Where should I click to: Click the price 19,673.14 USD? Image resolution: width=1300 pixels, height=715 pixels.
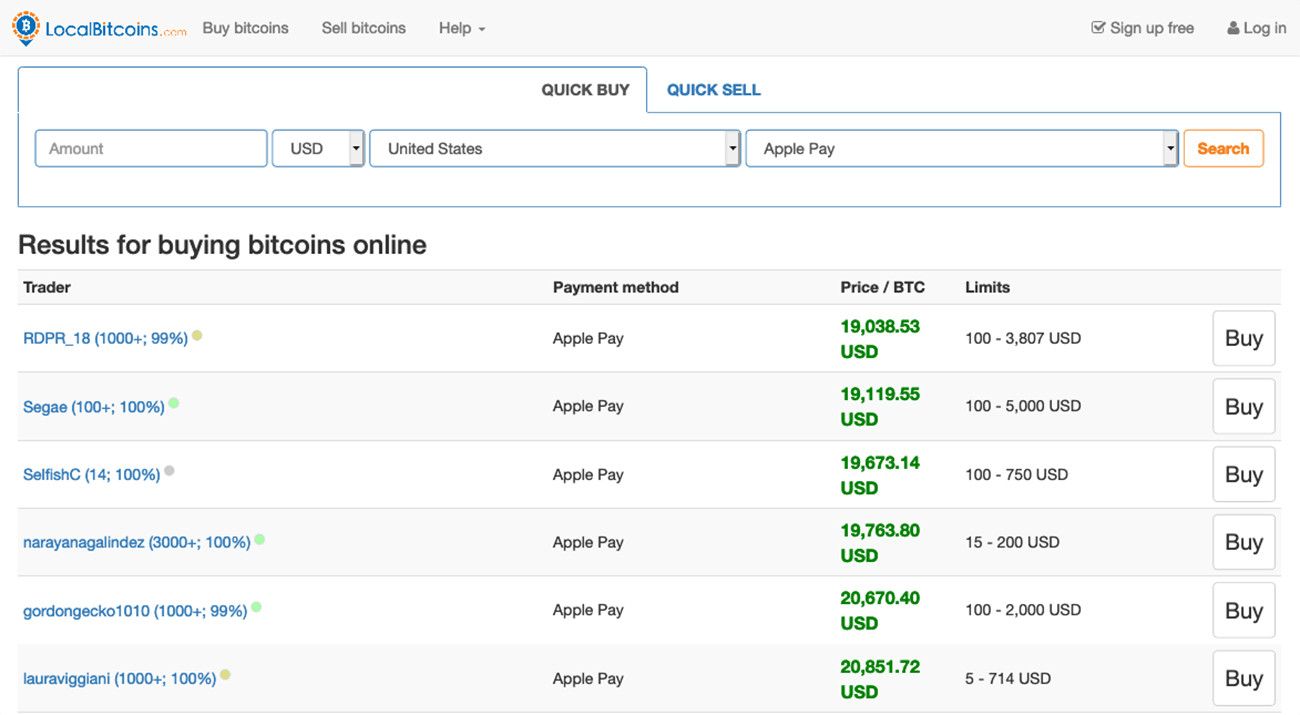click(x=880, y=475)
